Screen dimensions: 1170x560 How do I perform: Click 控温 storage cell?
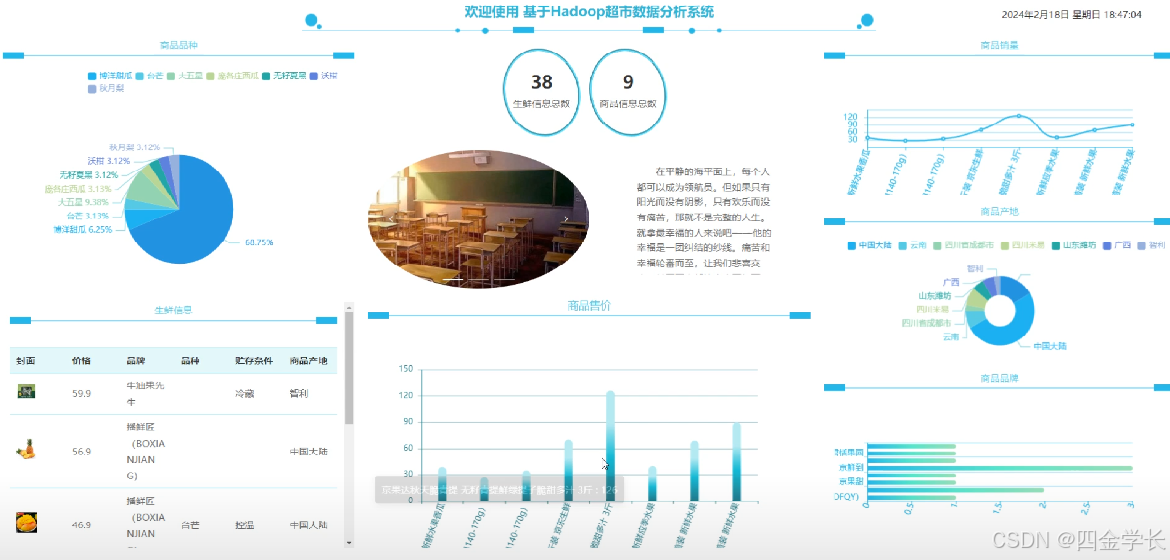pyautogui.click(x=245, y=525)
